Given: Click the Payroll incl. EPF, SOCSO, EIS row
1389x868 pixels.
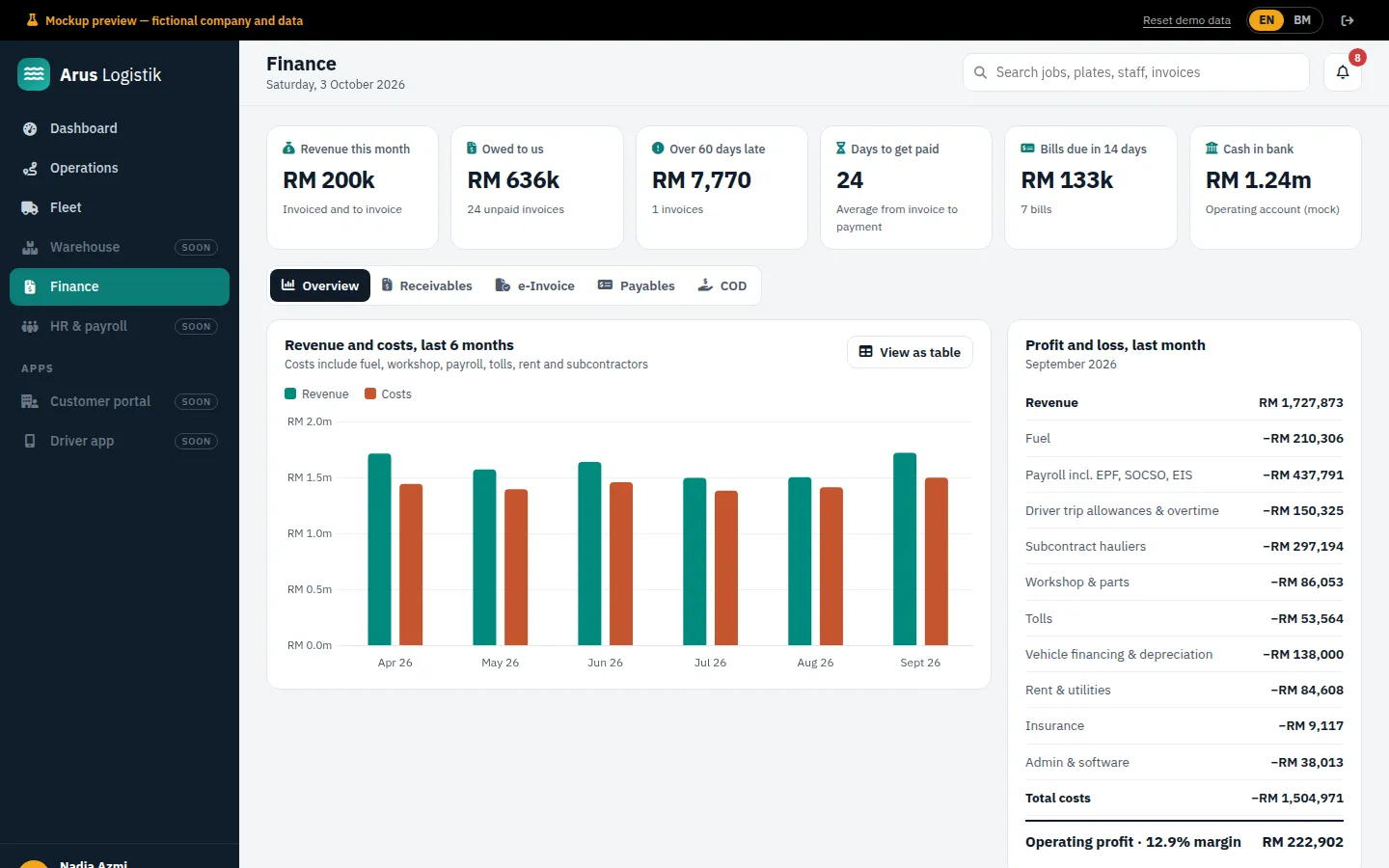Looking at the screenshot, I should click(1184, 475).
